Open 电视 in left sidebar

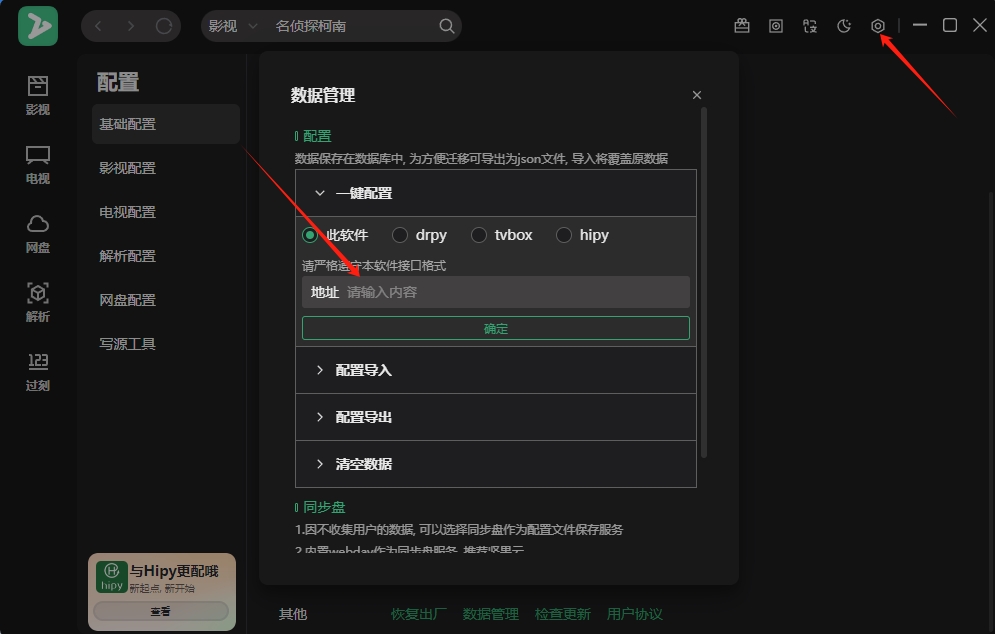click(x=37, y=164)
